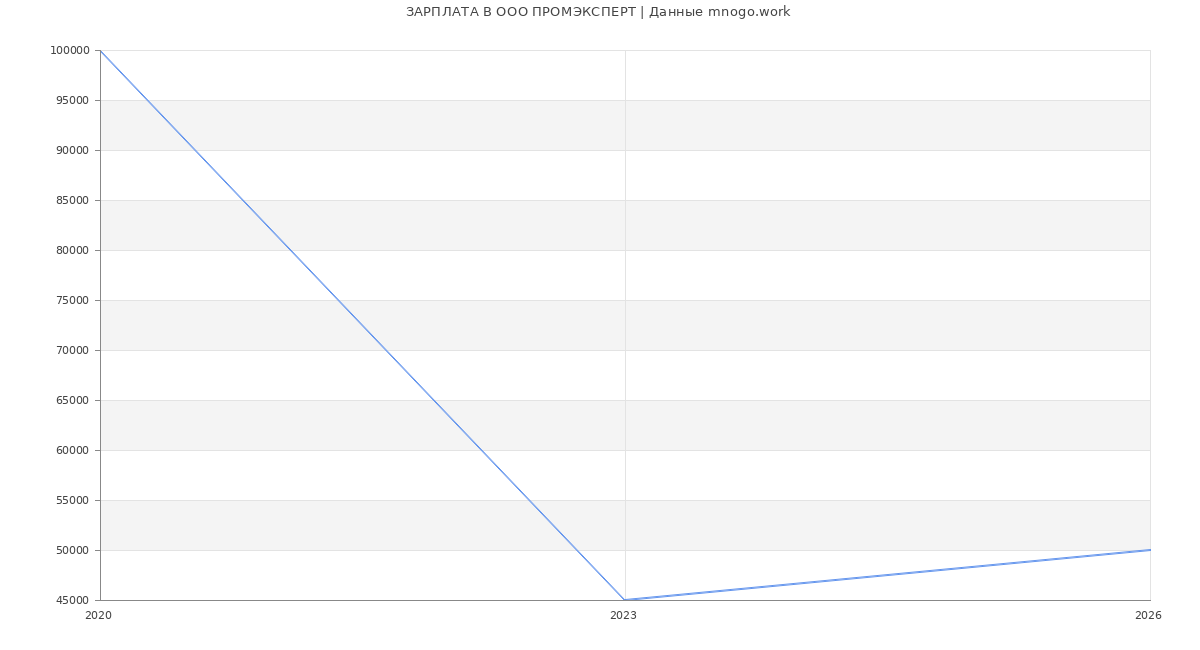Select the 50000 y-axis label
Screen dimensions: 1200x650
click(x=71, y=550)
